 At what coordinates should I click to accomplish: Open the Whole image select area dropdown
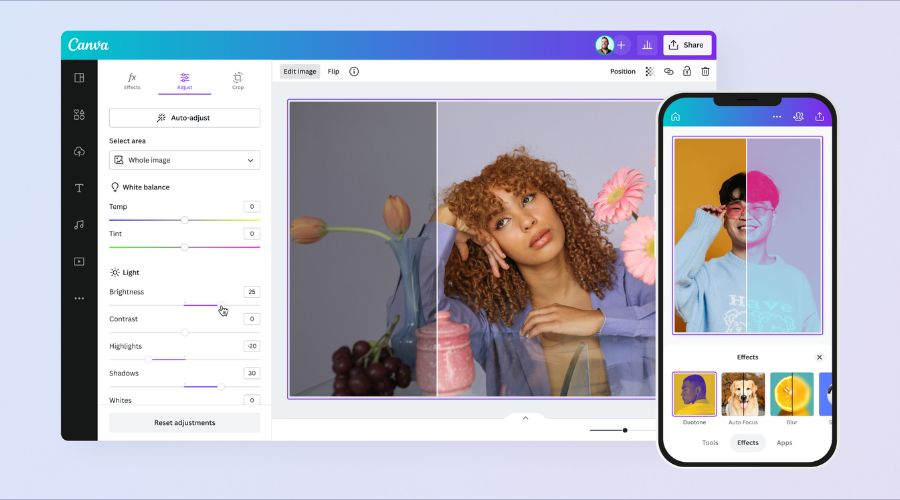tap(184, 160)
